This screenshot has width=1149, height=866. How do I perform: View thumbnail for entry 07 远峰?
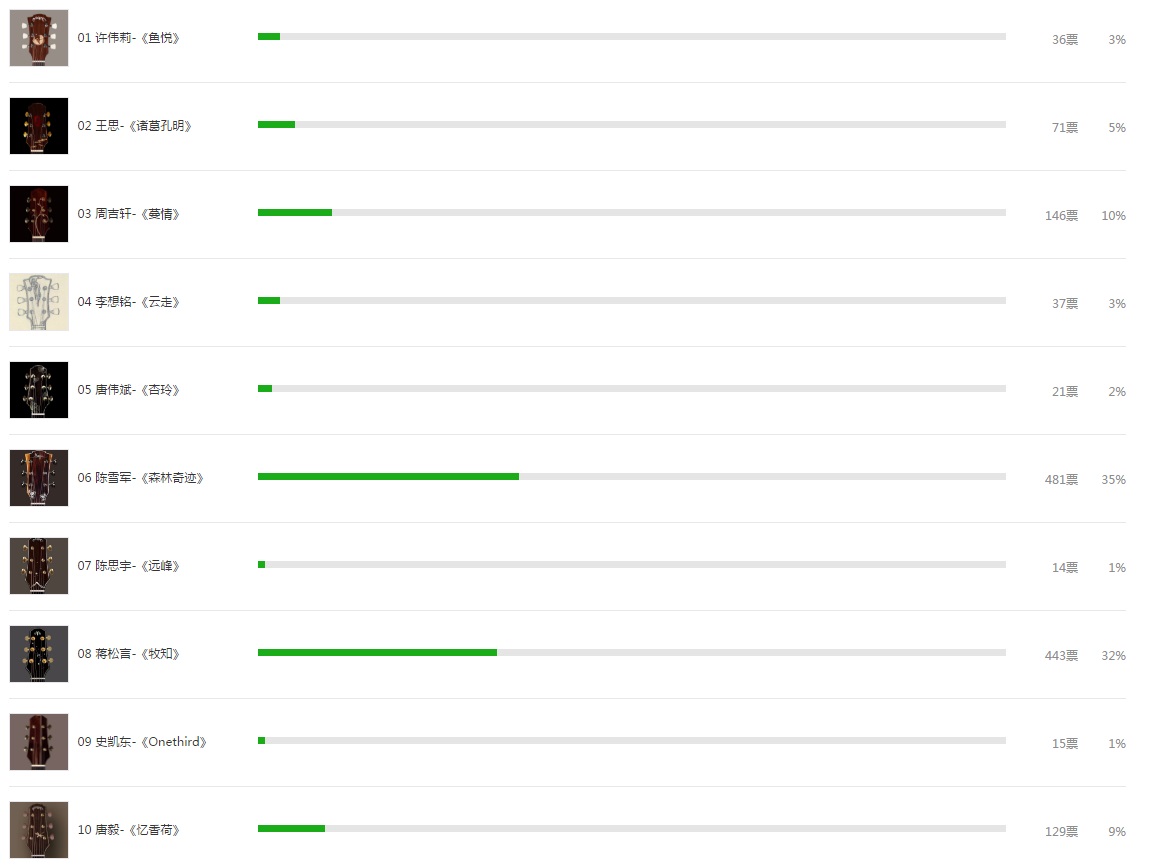(x=39, y=566)
